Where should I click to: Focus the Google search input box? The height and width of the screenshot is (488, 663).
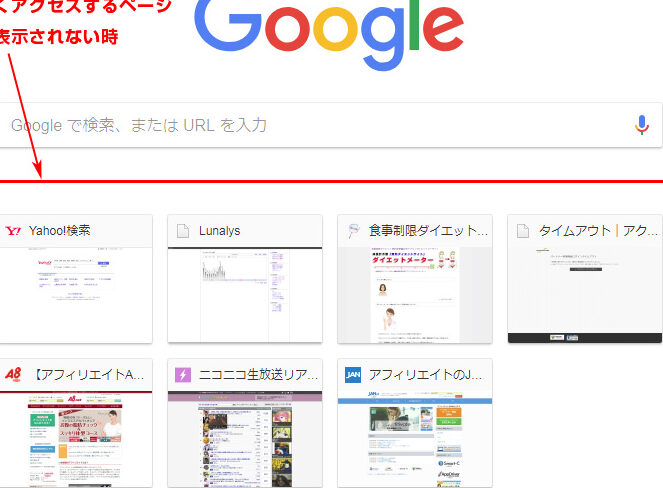tap(331, 125)
